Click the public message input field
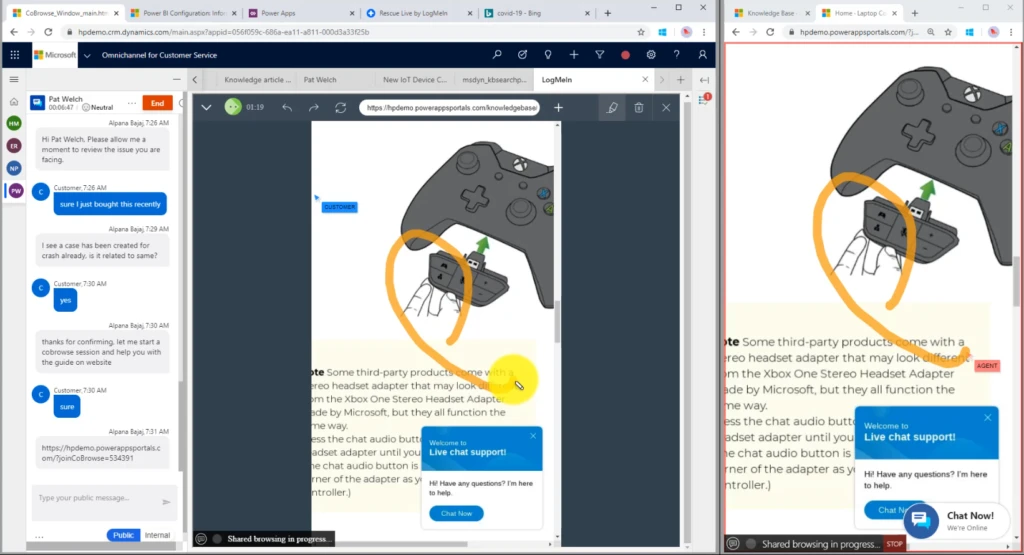Screen dimensions: 1024x555 [95, 498]
